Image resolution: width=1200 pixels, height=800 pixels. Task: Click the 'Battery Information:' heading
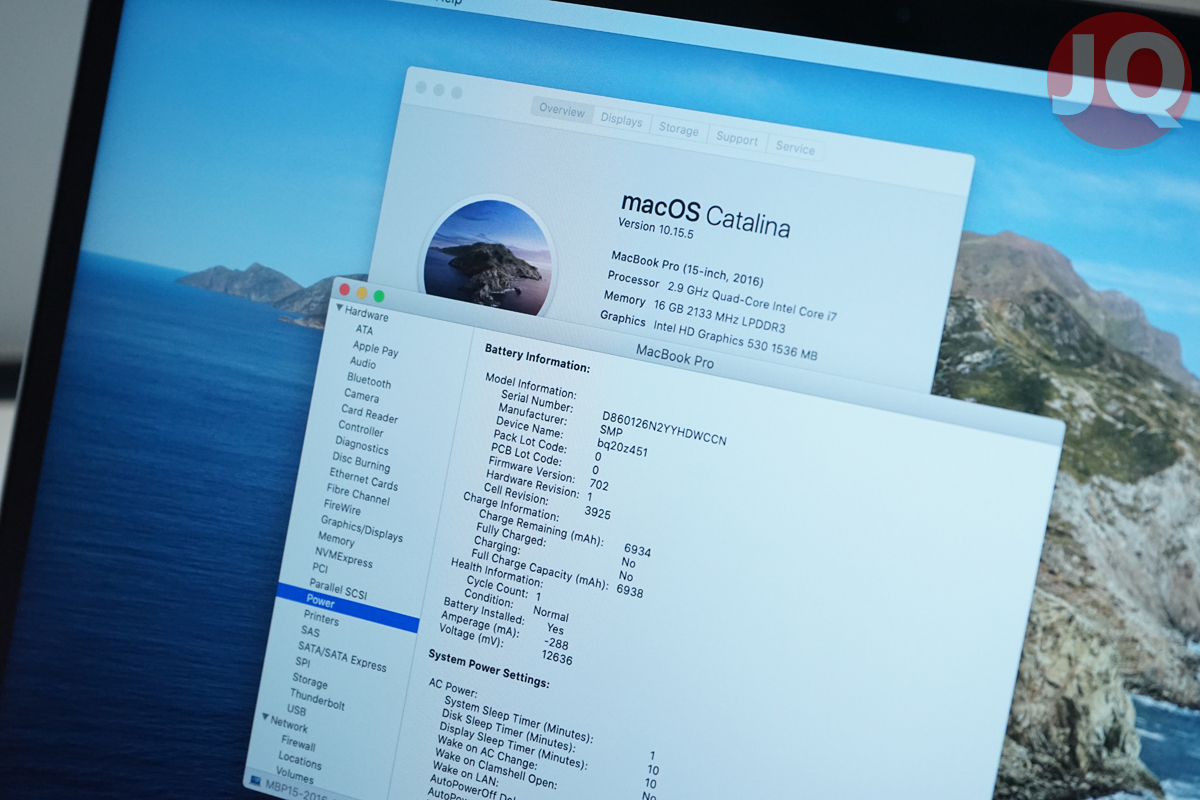click(x=537, y=358)
